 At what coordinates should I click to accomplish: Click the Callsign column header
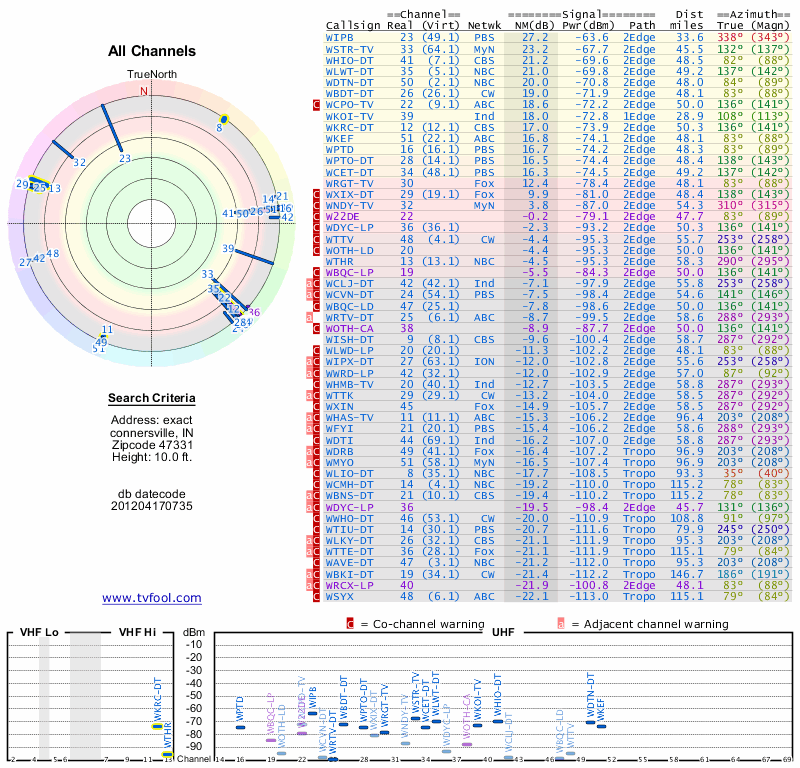coord(353,26)
